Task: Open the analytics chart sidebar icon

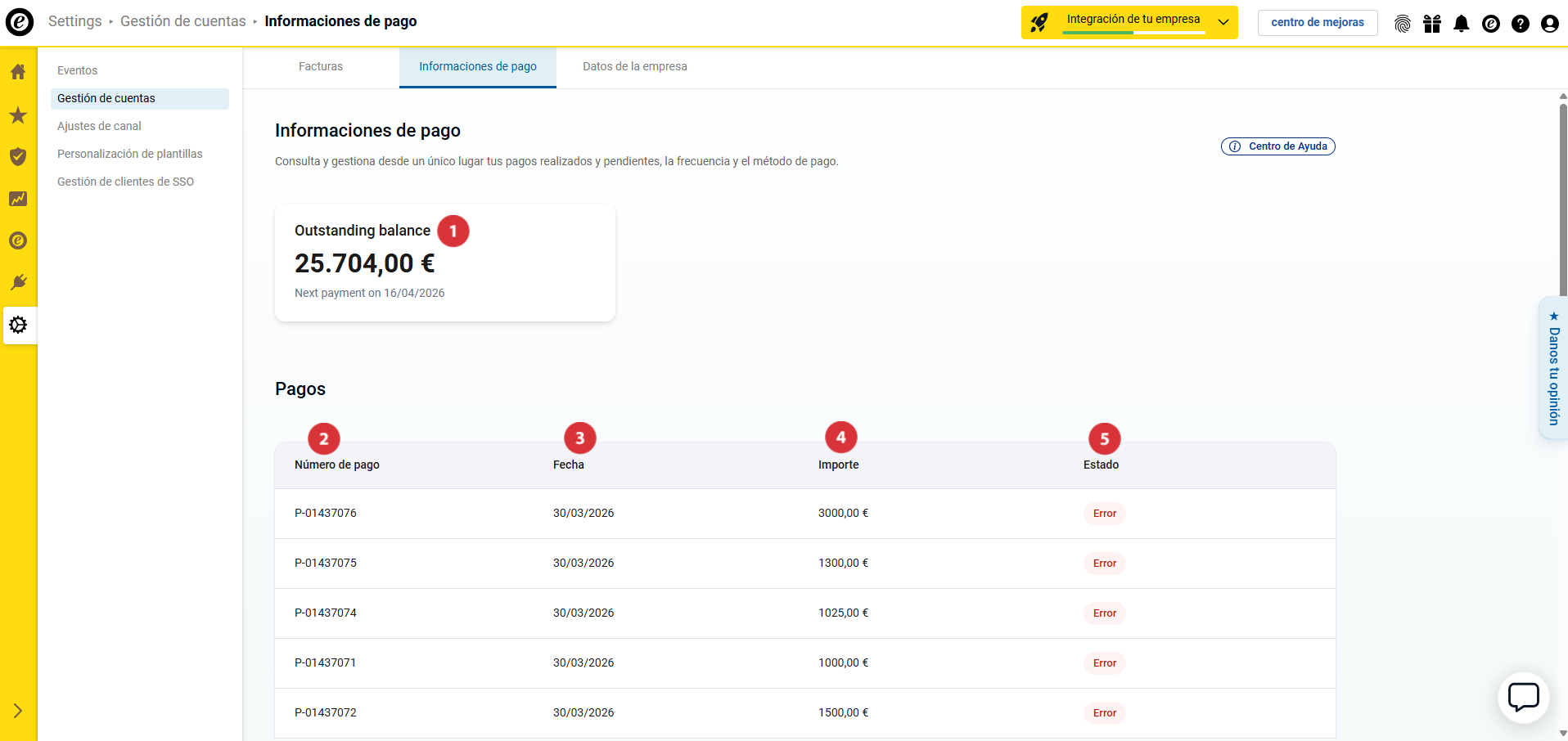Action: coord(18,199)
